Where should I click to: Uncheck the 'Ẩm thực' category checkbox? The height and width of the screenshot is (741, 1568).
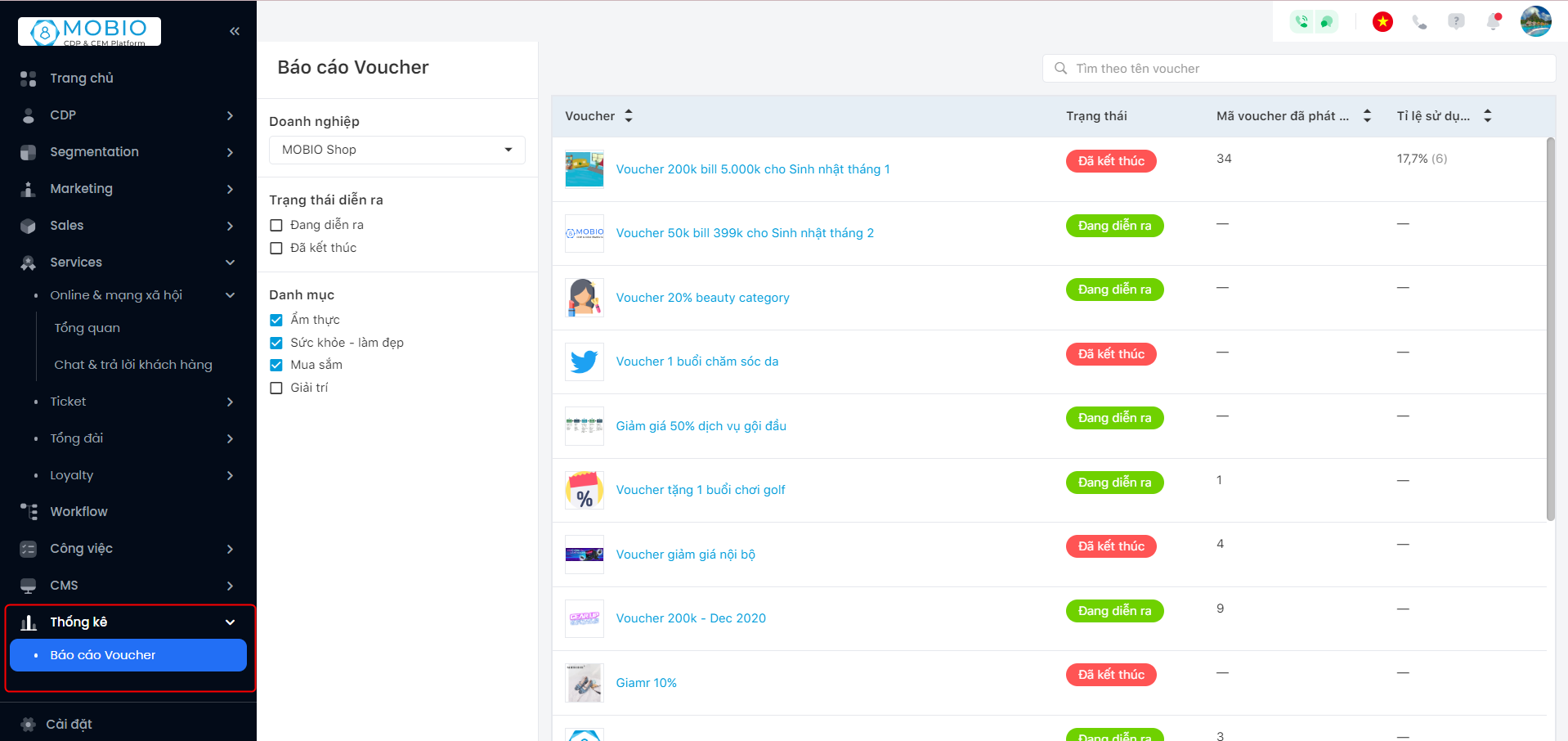pos(276,320)
